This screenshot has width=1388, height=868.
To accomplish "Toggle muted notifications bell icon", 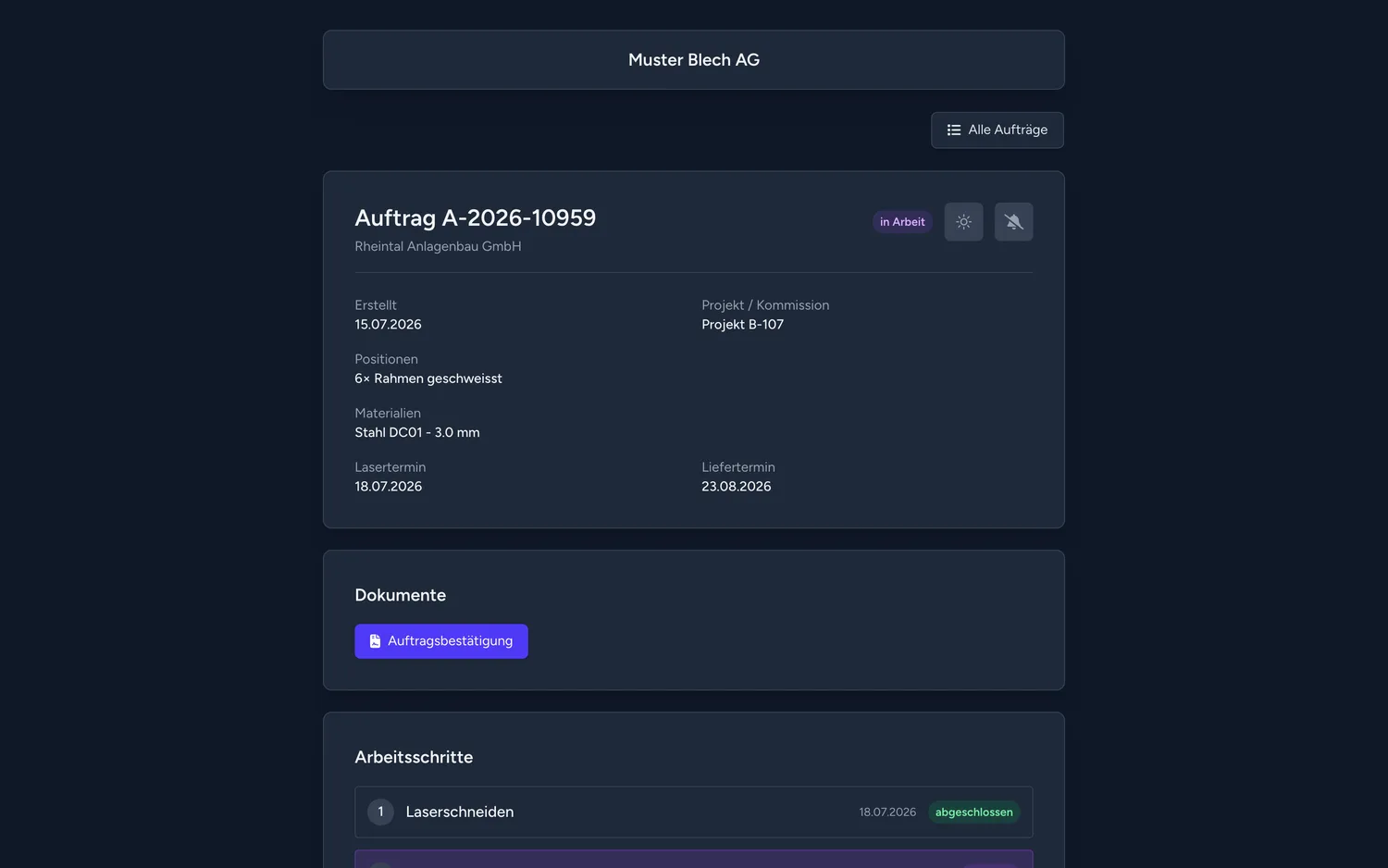I will 1013,222.
